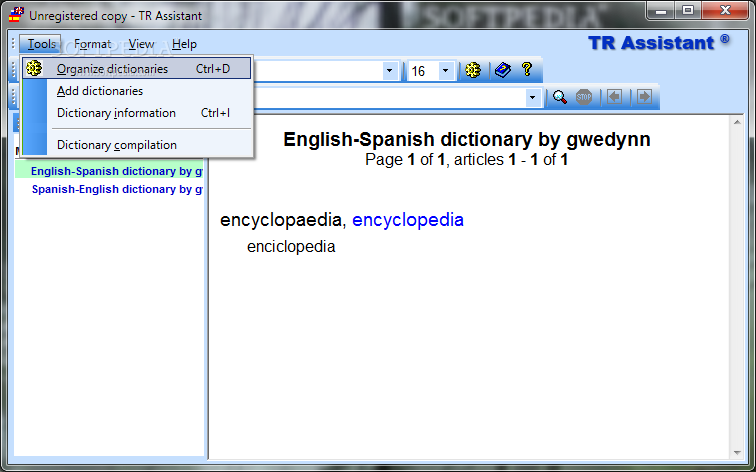Click the STOP search icon
The image size is (756, 472).
(584, 97)
